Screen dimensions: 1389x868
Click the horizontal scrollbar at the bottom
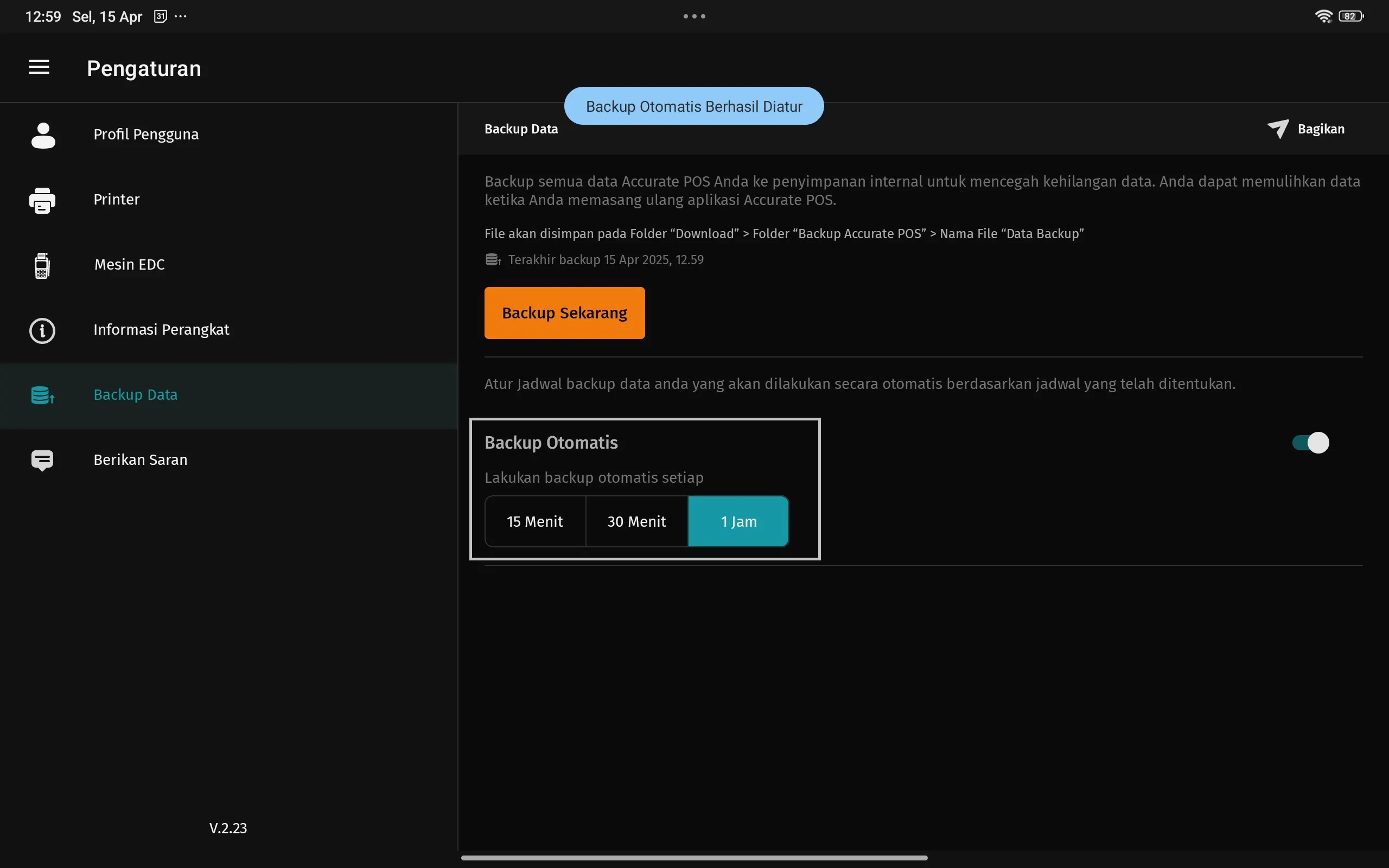click(x=694, y=858)
